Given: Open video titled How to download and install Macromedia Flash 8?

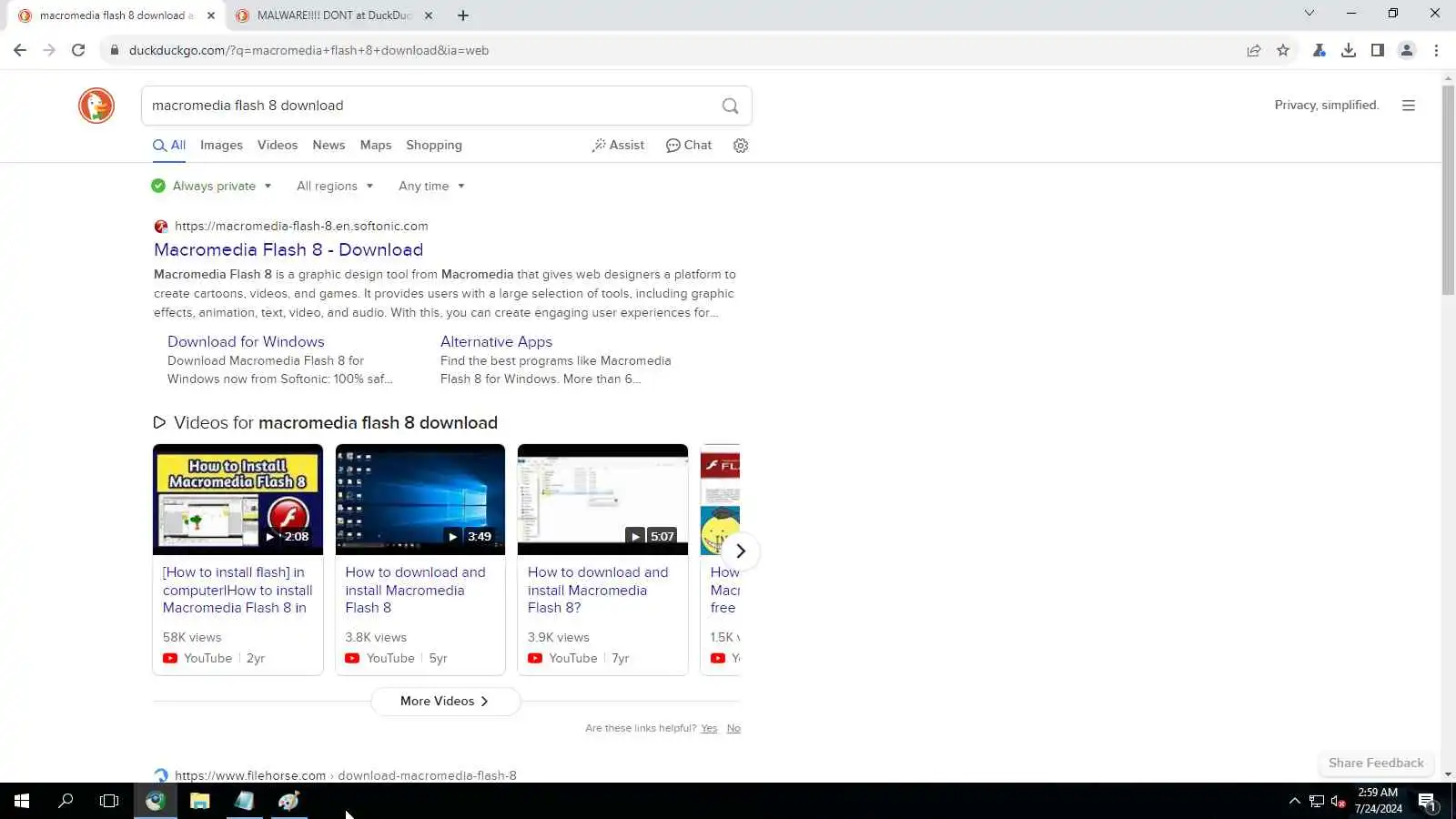Looking at the screenshot, I should tap(598, 590).
